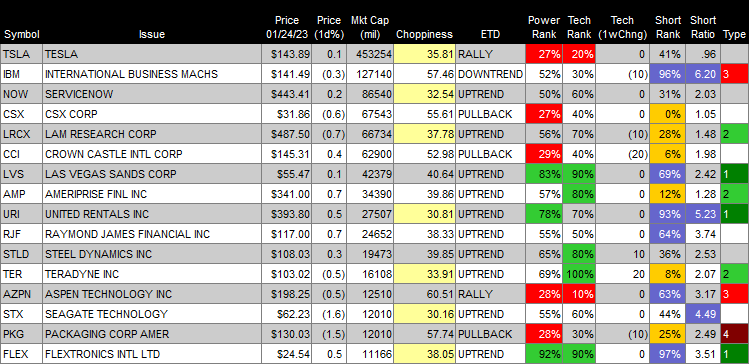Select the FLEX symbol cell
The height and width of the screenshot is (364, 749).
point(21,354)
